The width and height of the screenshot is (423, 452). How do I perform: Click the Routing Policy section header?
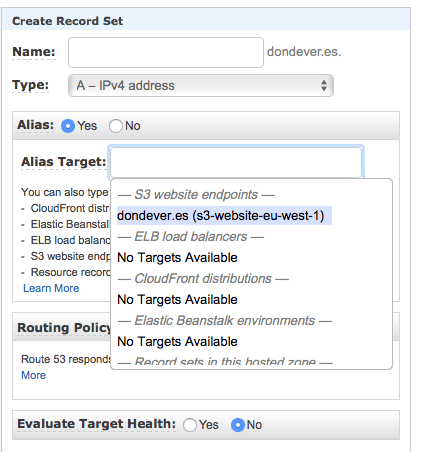click(x=64, y=328)
